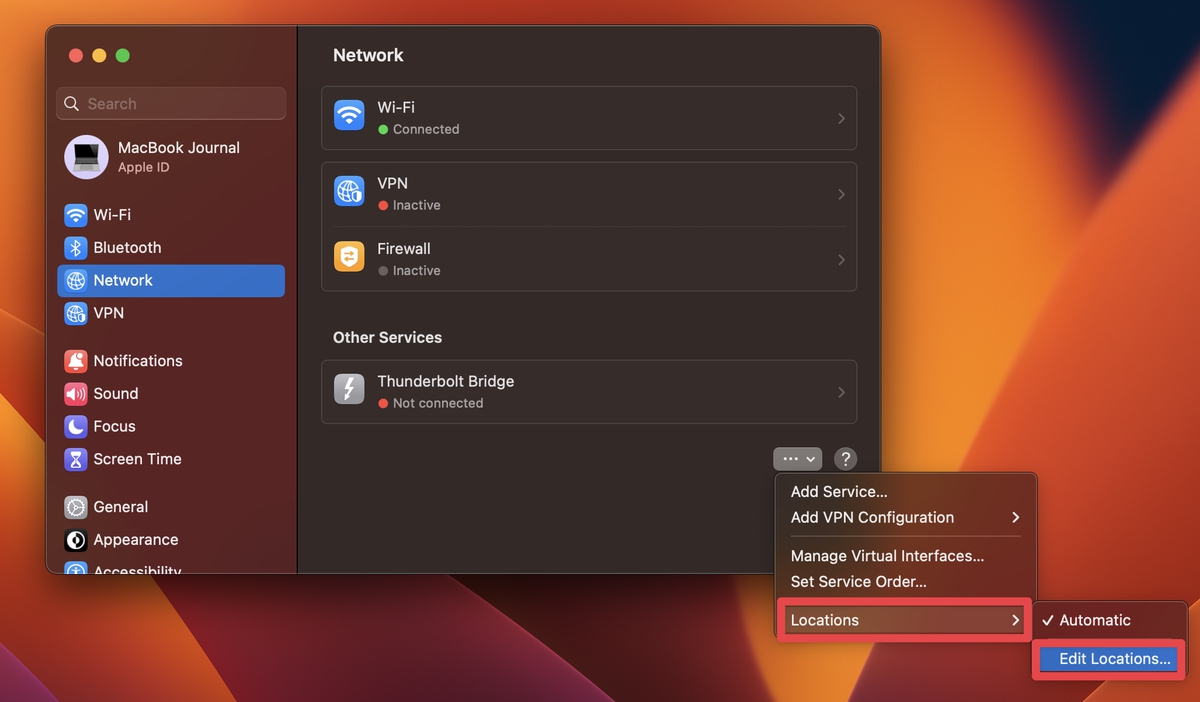Expand the Add VPN Configuration submenu
The width and height of the screenshot is (1200, 702).
pos(871,518)
